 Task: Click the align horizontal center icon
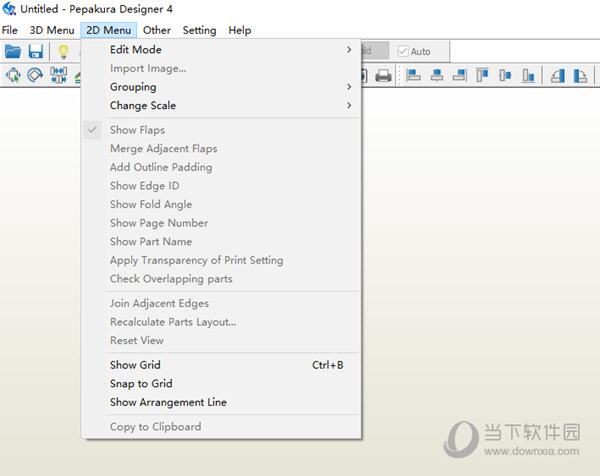[x=437, y=75]
